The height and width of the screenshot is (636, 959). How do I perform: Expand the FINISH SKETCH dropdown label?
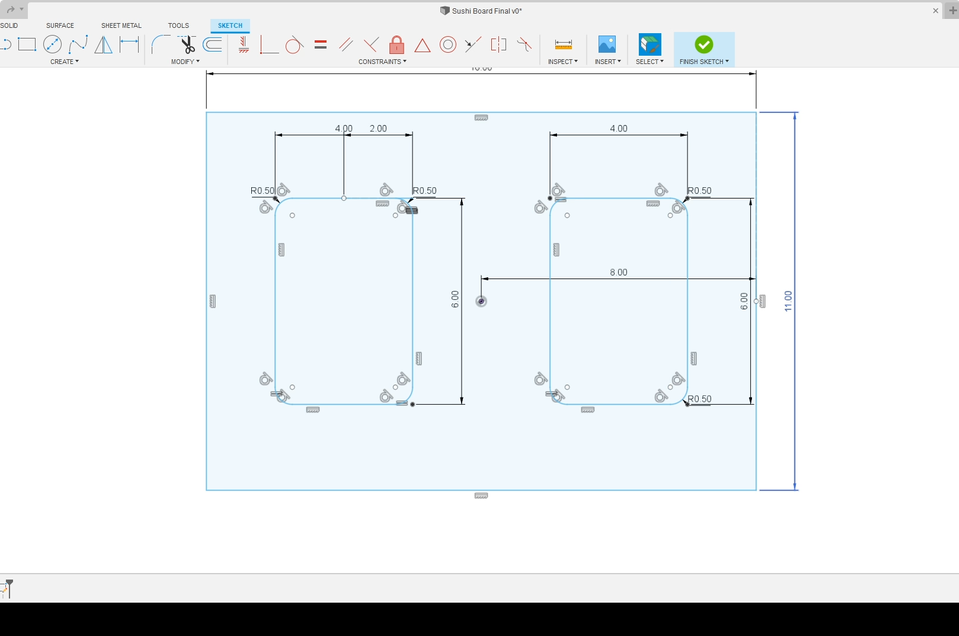(704, 62)
